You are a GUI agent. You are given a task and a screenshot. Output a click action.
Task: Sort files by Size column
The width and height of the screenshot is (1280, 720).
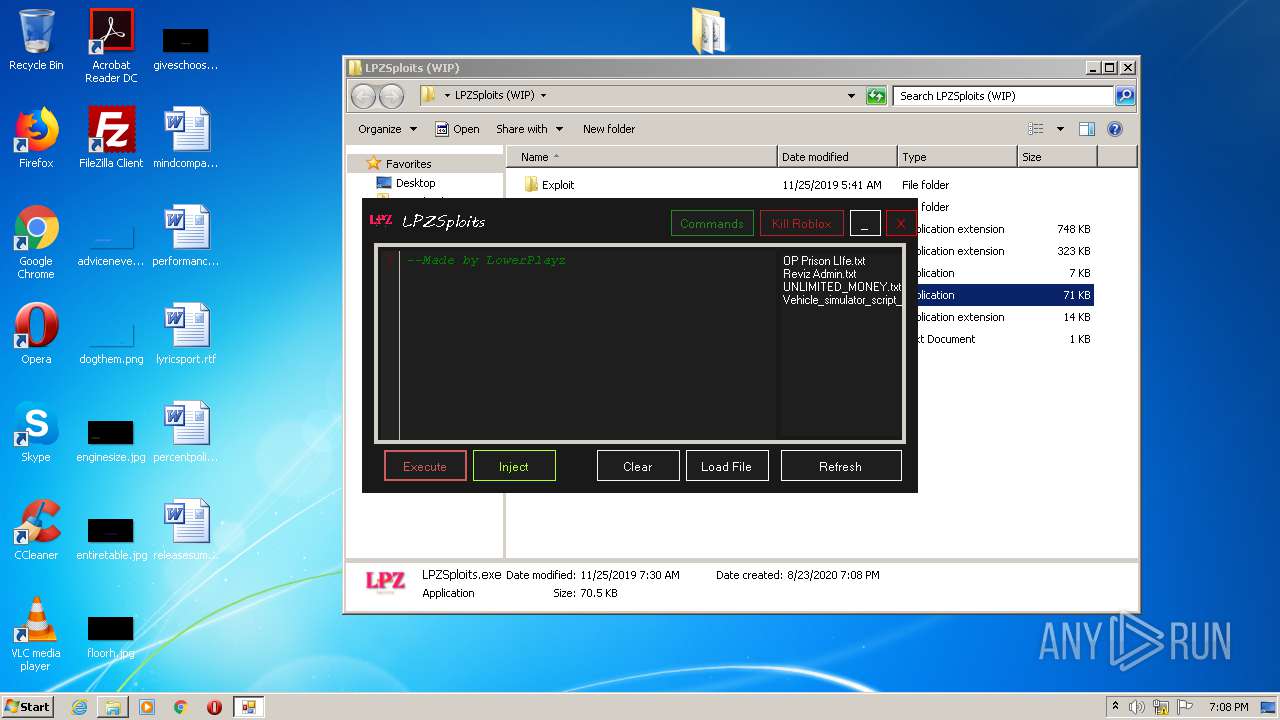click(1057, 157)
